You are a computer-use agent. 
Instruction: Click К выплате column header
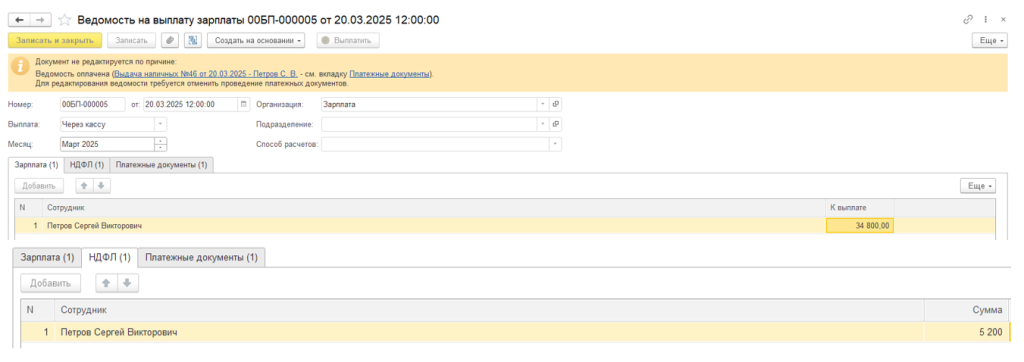(860, 207)
